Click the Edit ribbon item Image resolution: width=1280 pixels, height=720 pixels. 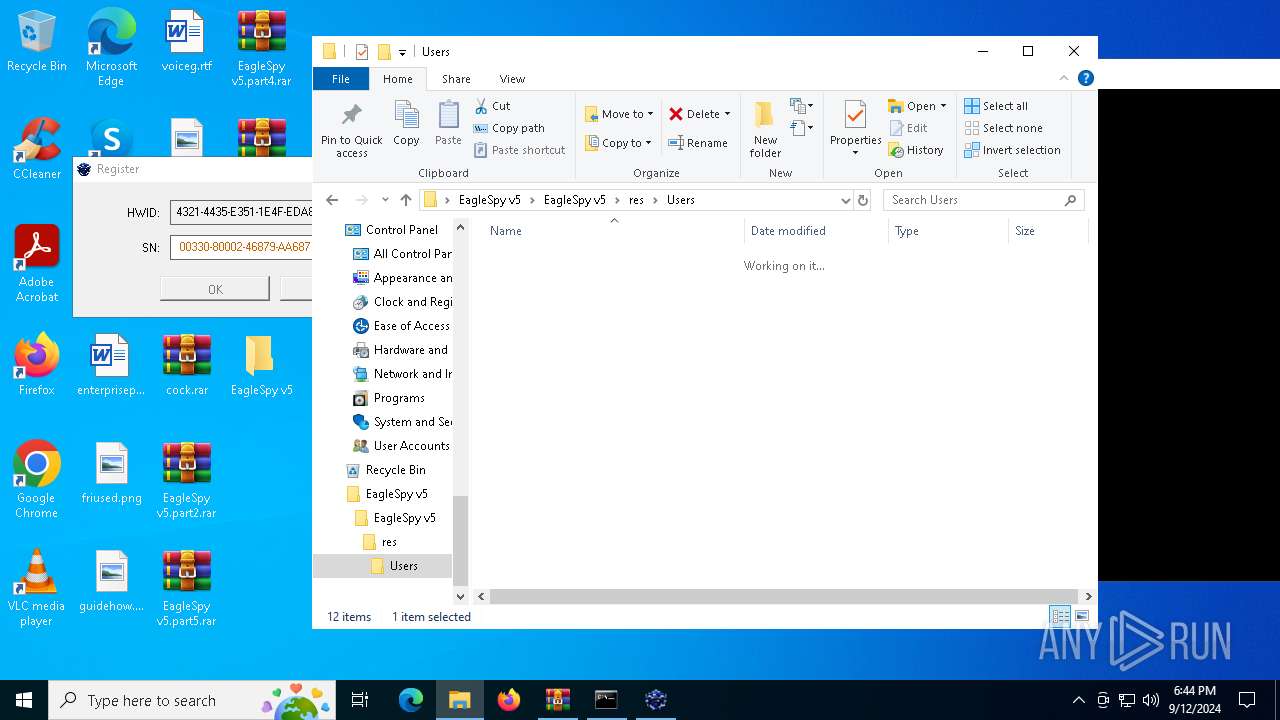pos(908,128)
